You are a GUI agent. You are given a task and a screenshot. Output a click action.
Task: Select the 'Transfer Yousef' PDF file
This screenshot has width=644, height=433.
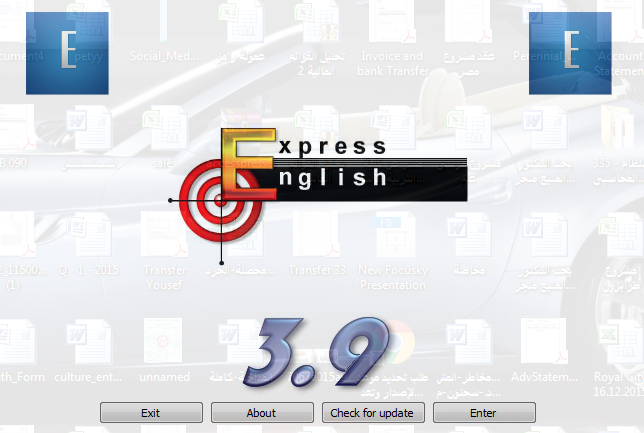164,251
